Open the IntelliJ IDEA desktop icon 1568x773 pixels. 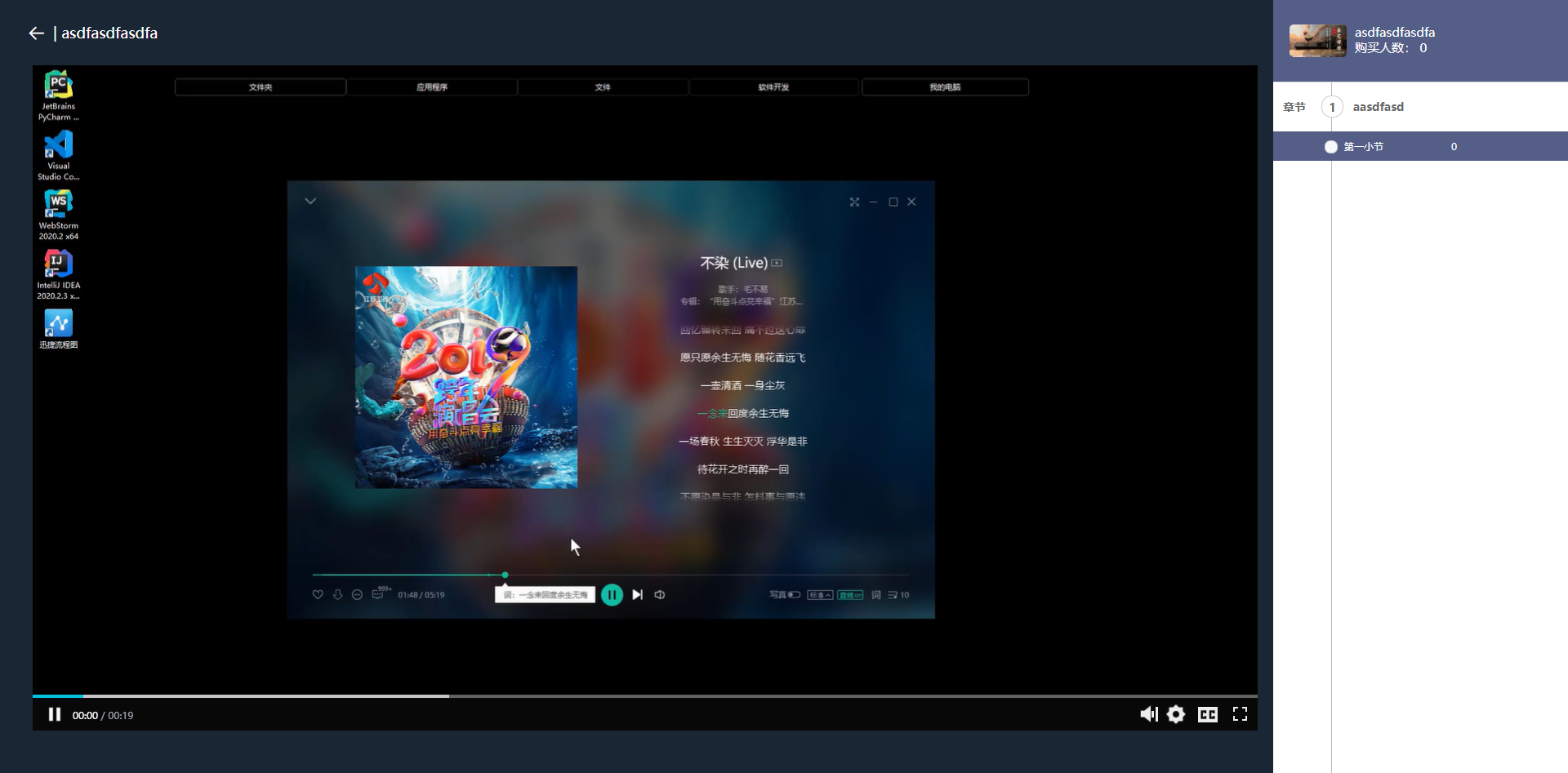pyautogui.click(x=59, y=275)
